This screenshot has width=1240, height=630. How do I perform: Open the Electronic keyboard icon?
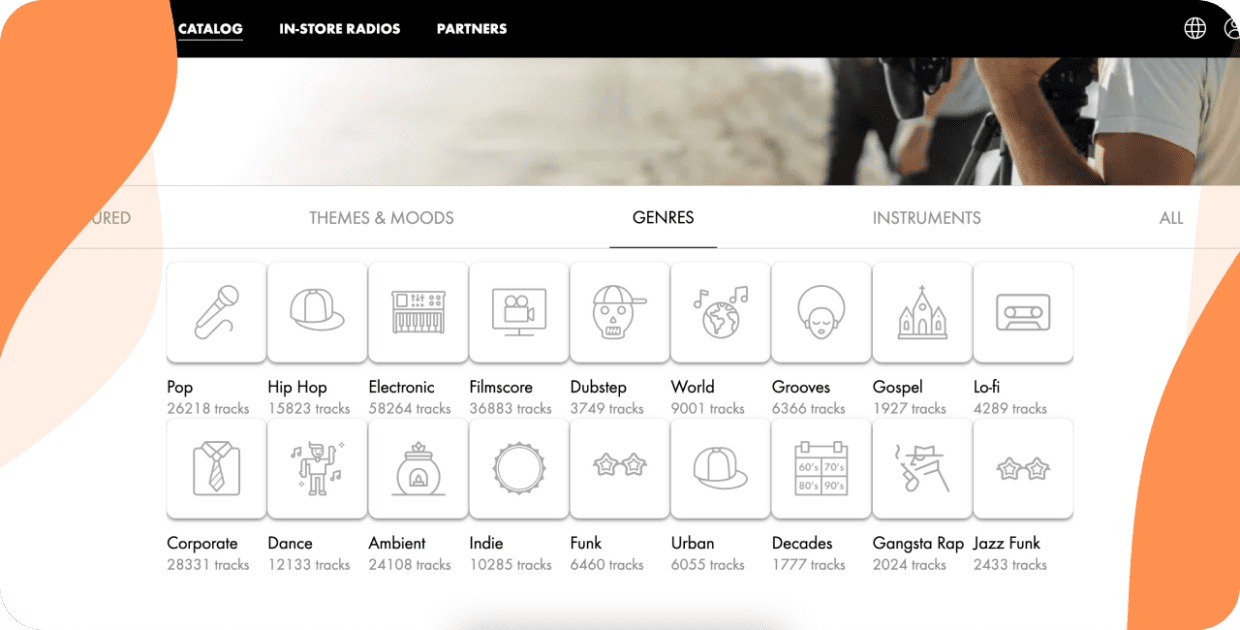[x=418, y=311]
